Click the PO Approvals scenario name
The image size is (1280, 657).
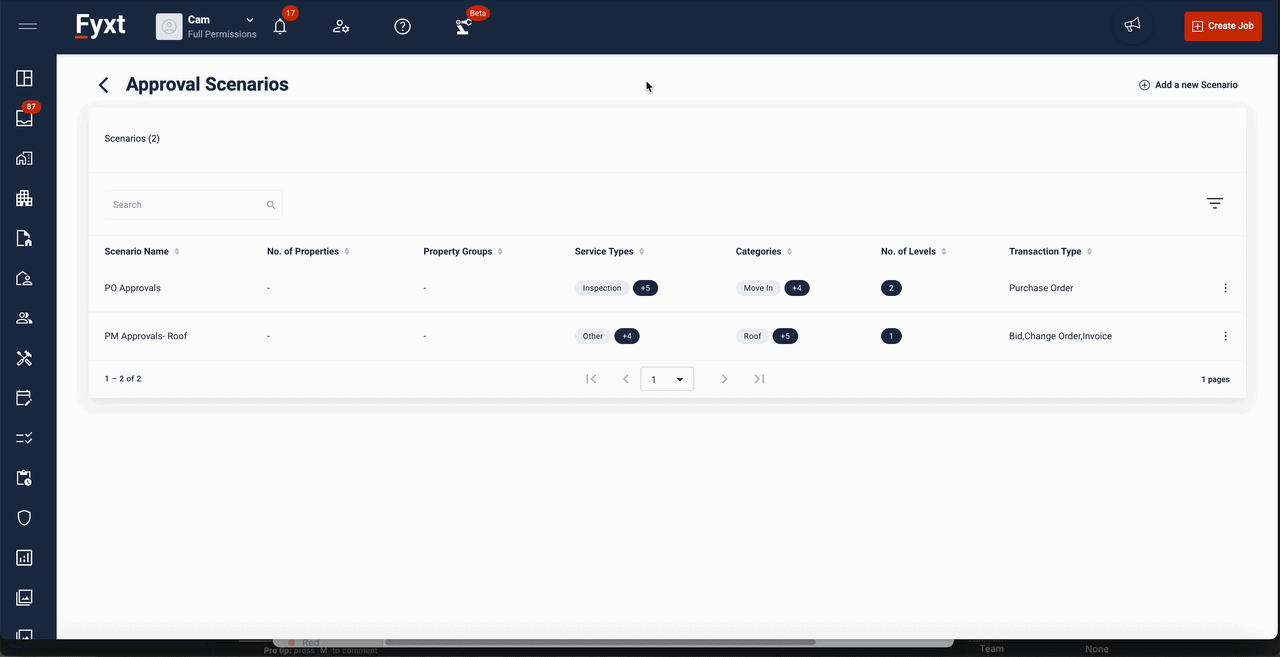coord(132,288)
